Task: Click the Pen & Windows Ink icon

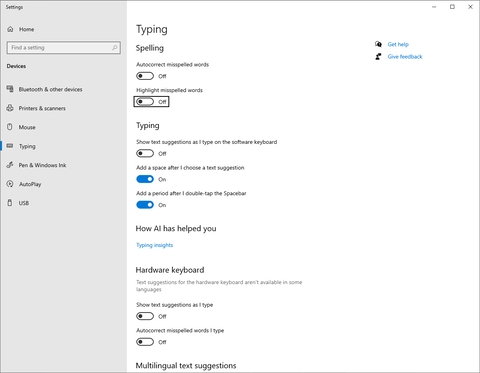Action: [x=10, y=165]
